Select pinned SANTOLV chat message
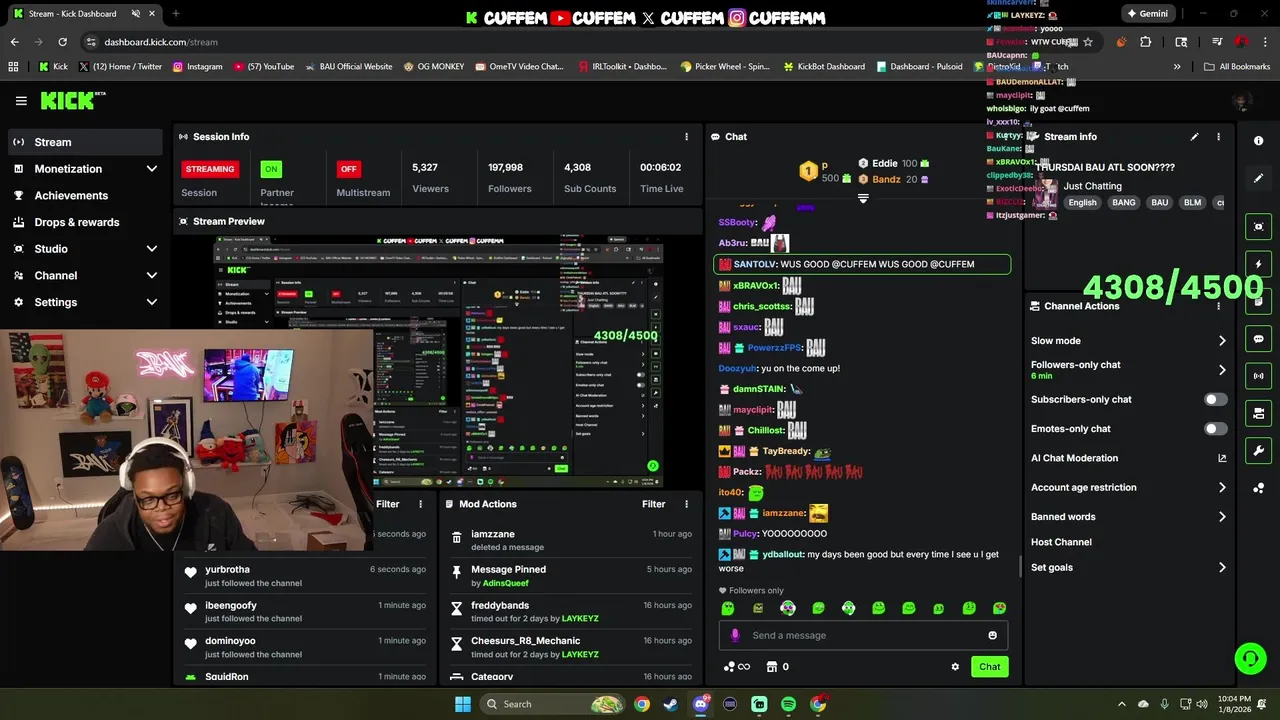The height and width of the screenshot is (720, 1280). click(x=862, y=265)
